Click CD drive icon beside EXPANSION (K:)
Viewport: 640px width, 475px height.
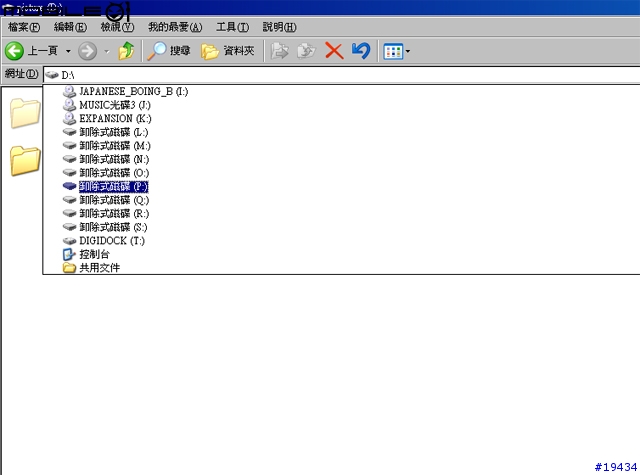[x=69, y=118]
